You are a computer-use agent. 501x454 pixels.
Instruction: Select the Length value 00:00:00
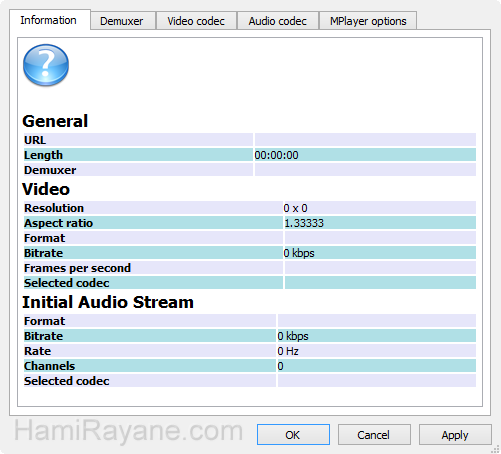(276, 155)
